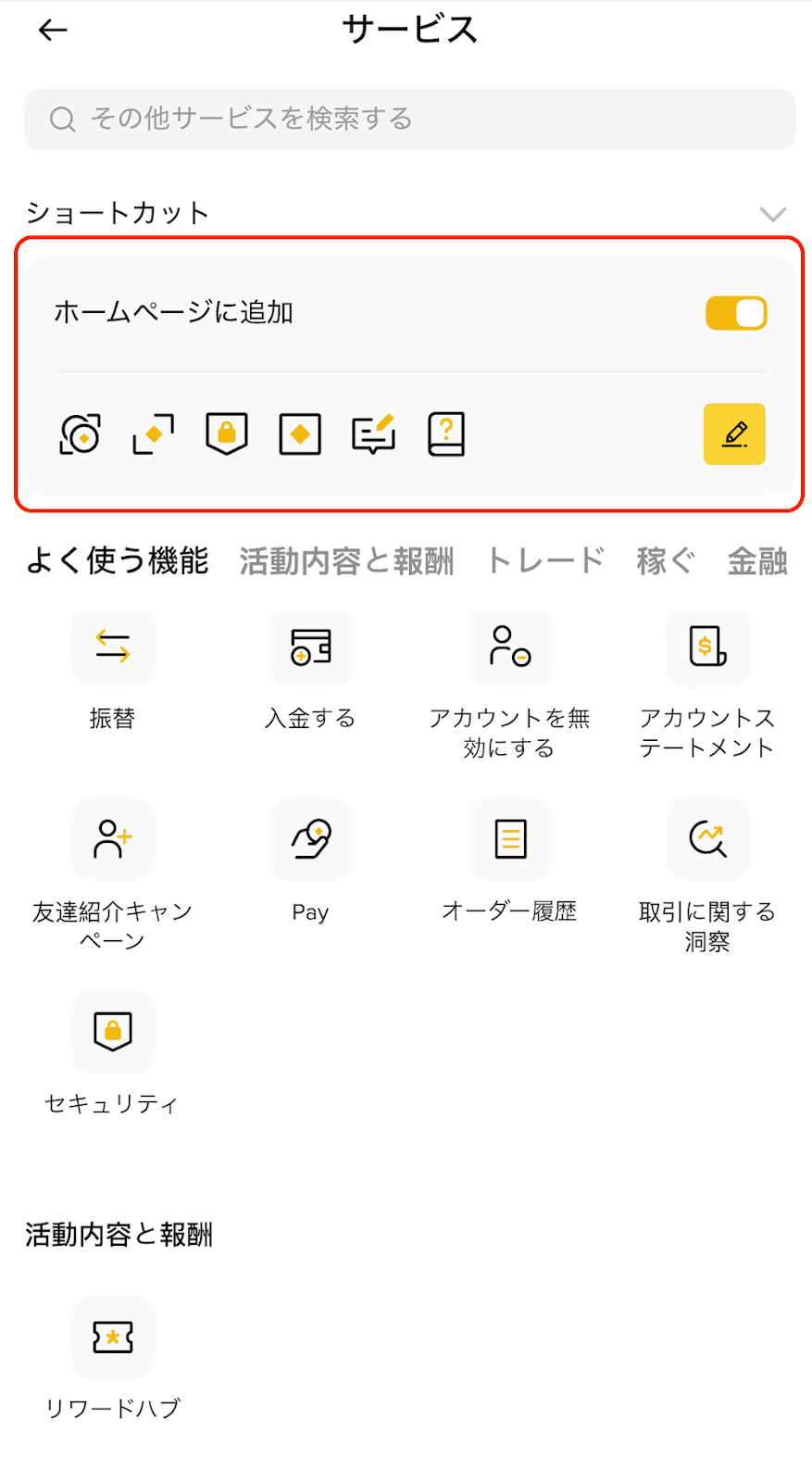This screenshot has width=812, height=1482.
Task: Open the feedback shortcut icon with pencil
Action: point(372,433)
